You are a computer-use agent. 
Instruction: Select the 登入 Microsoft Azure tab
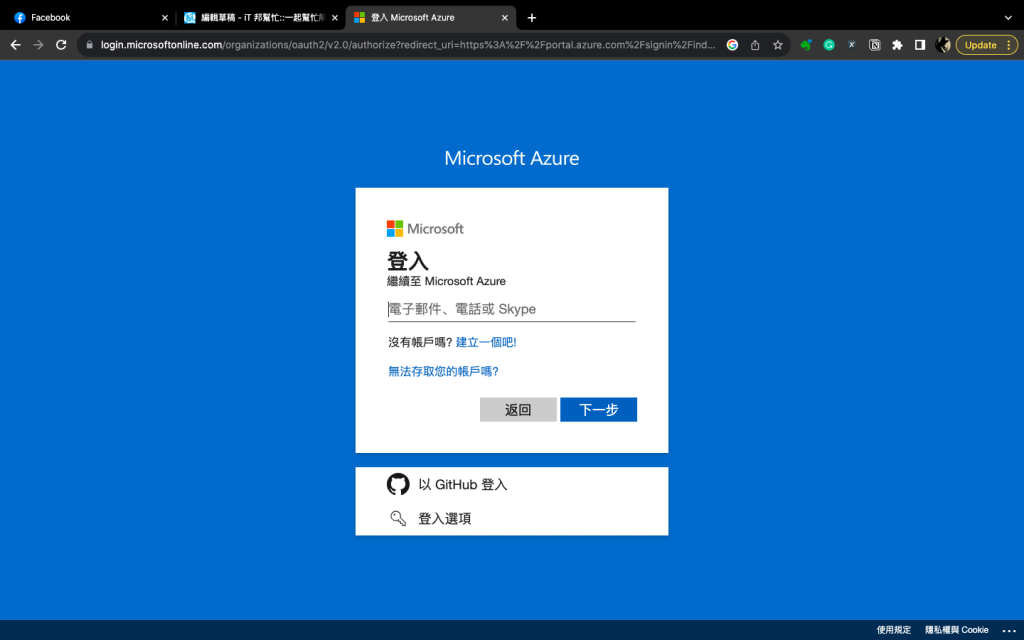click(431, 18)
